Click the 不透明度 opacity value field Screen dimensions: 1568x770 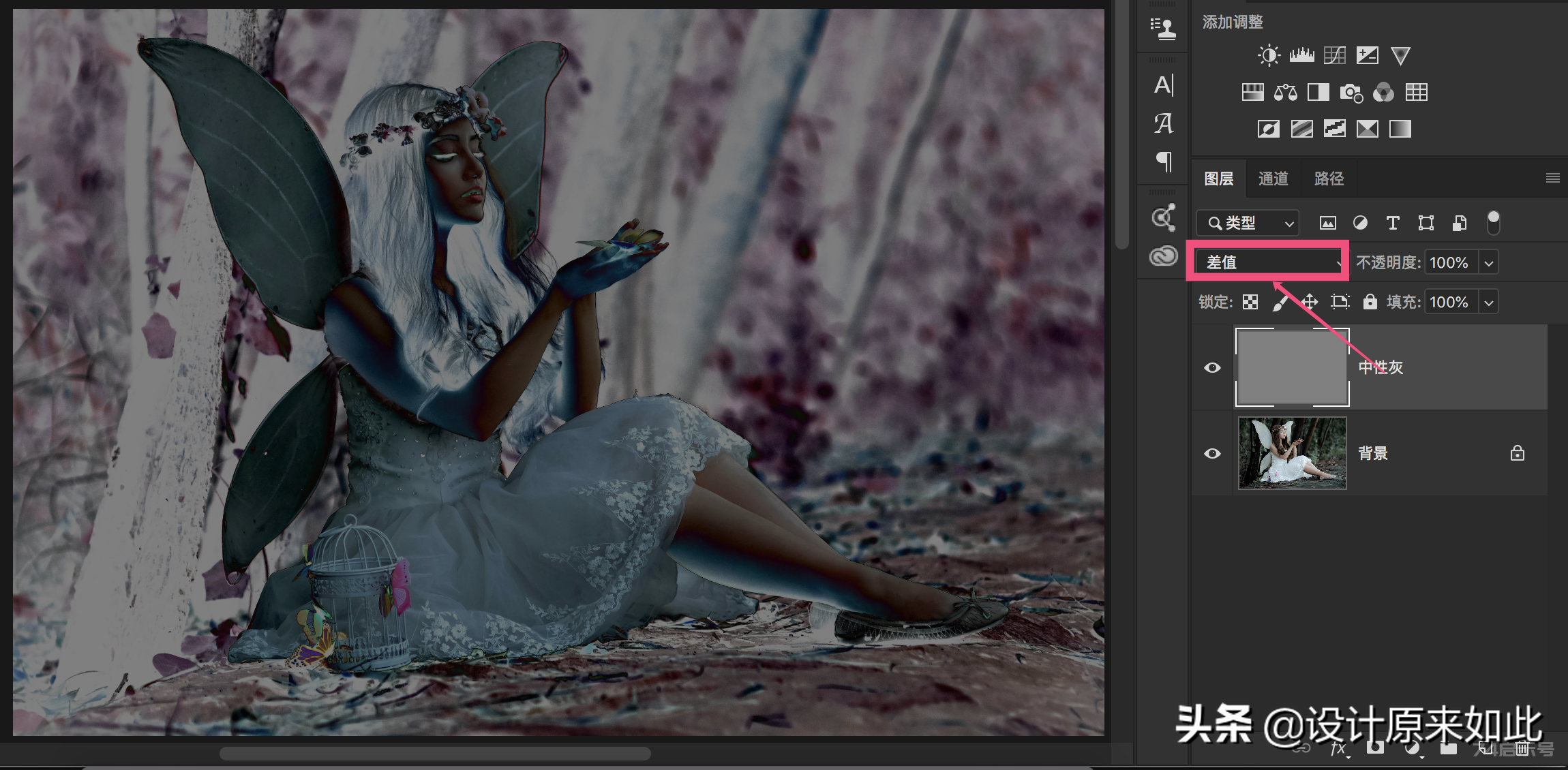[1450, 263]
